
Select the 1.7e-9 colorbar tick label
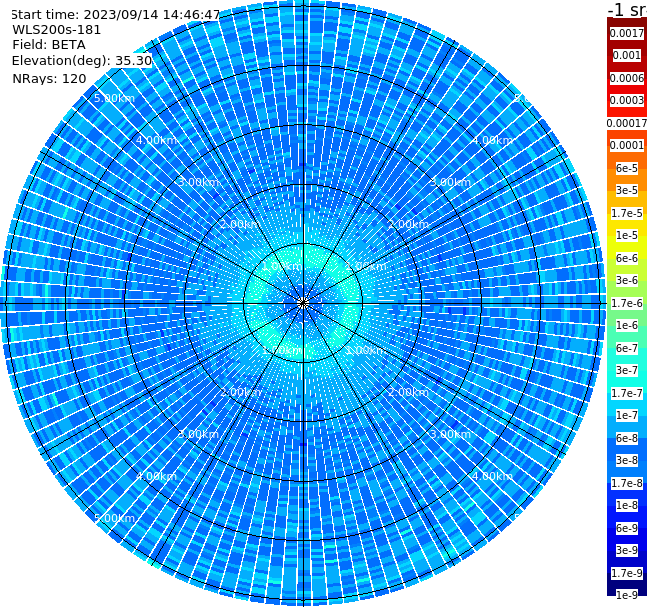pyautogui.click(x=627, y=573)
